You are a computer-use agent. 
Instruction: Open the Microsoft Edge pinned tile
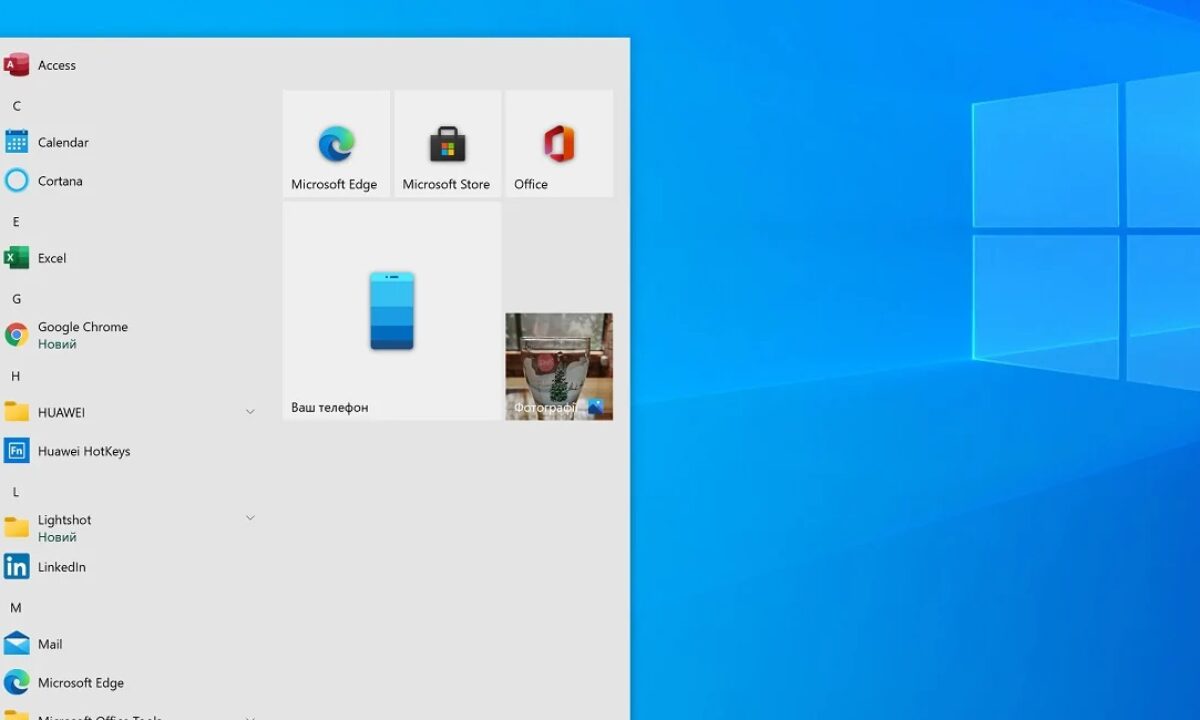(x=336, y=143)
